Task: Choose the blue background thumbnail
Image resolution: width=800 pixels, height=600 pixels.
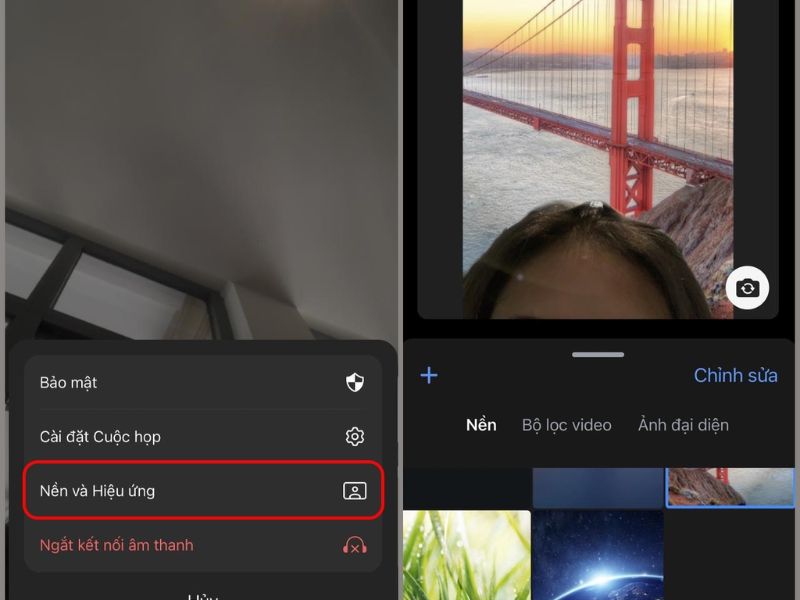Action: click(598, 487)
